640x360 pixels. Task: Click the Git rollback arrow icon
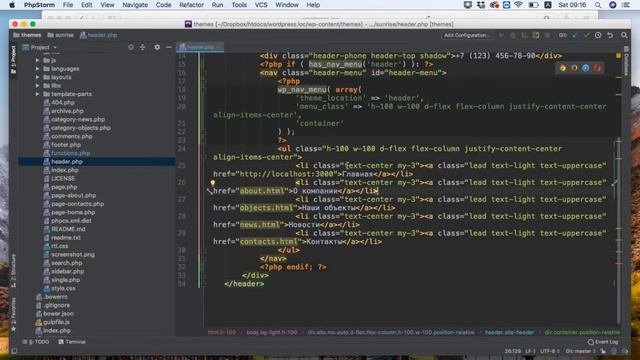tap(610, 36)
